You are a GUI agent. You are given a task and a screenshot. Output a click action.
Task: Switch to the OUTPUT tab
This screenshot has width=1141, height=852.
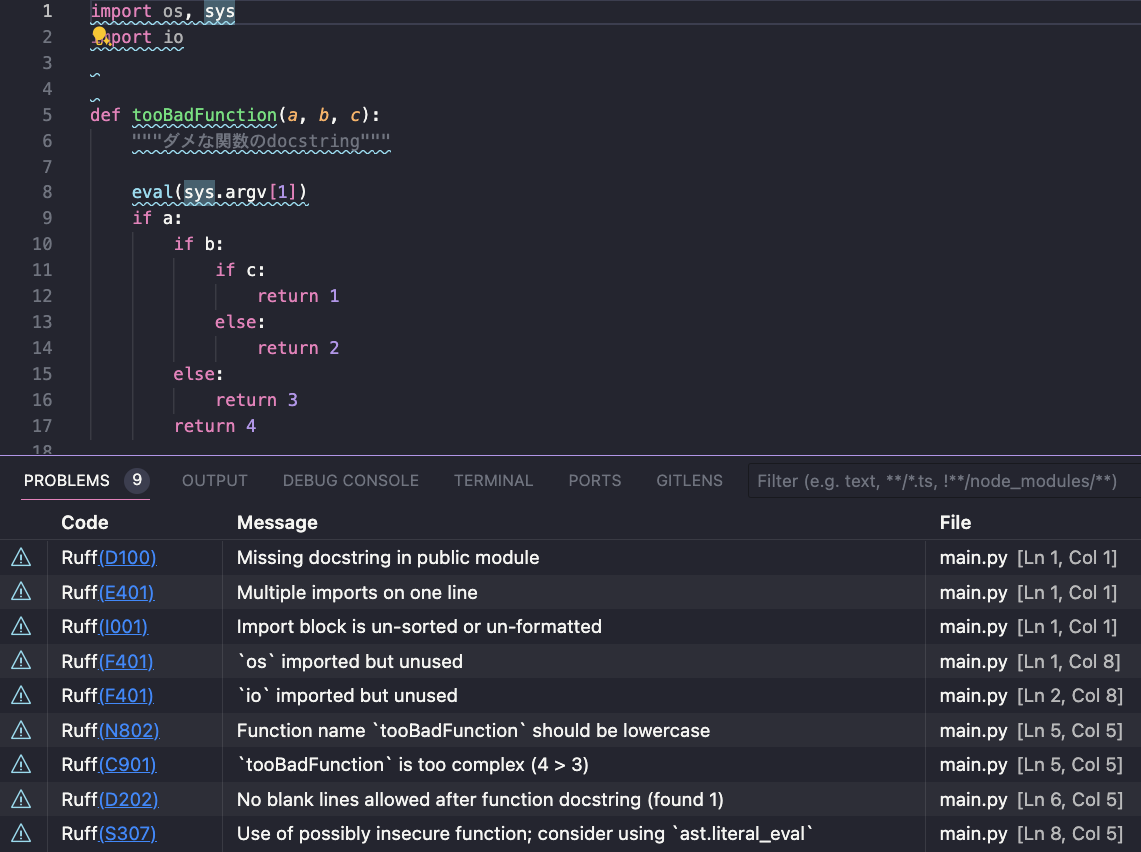pos(215,481)
